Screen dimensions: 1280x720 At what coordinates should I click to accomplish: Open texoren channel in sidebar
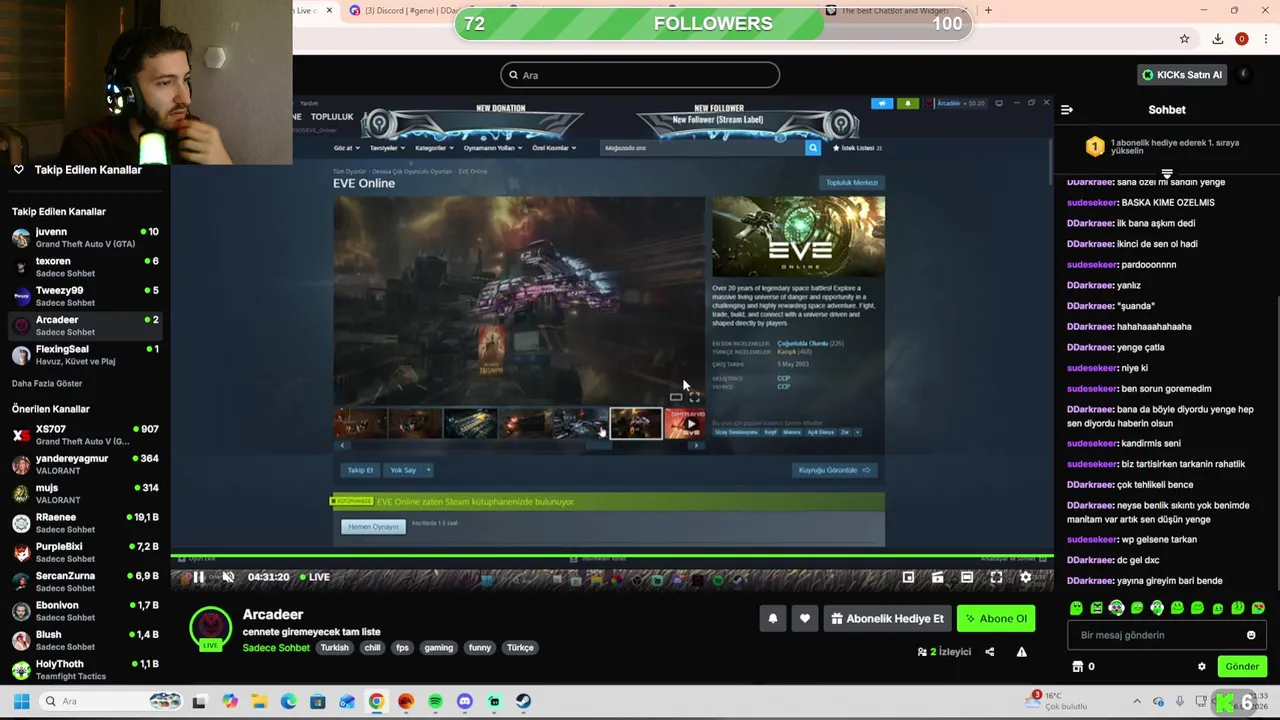click(85, 266)
